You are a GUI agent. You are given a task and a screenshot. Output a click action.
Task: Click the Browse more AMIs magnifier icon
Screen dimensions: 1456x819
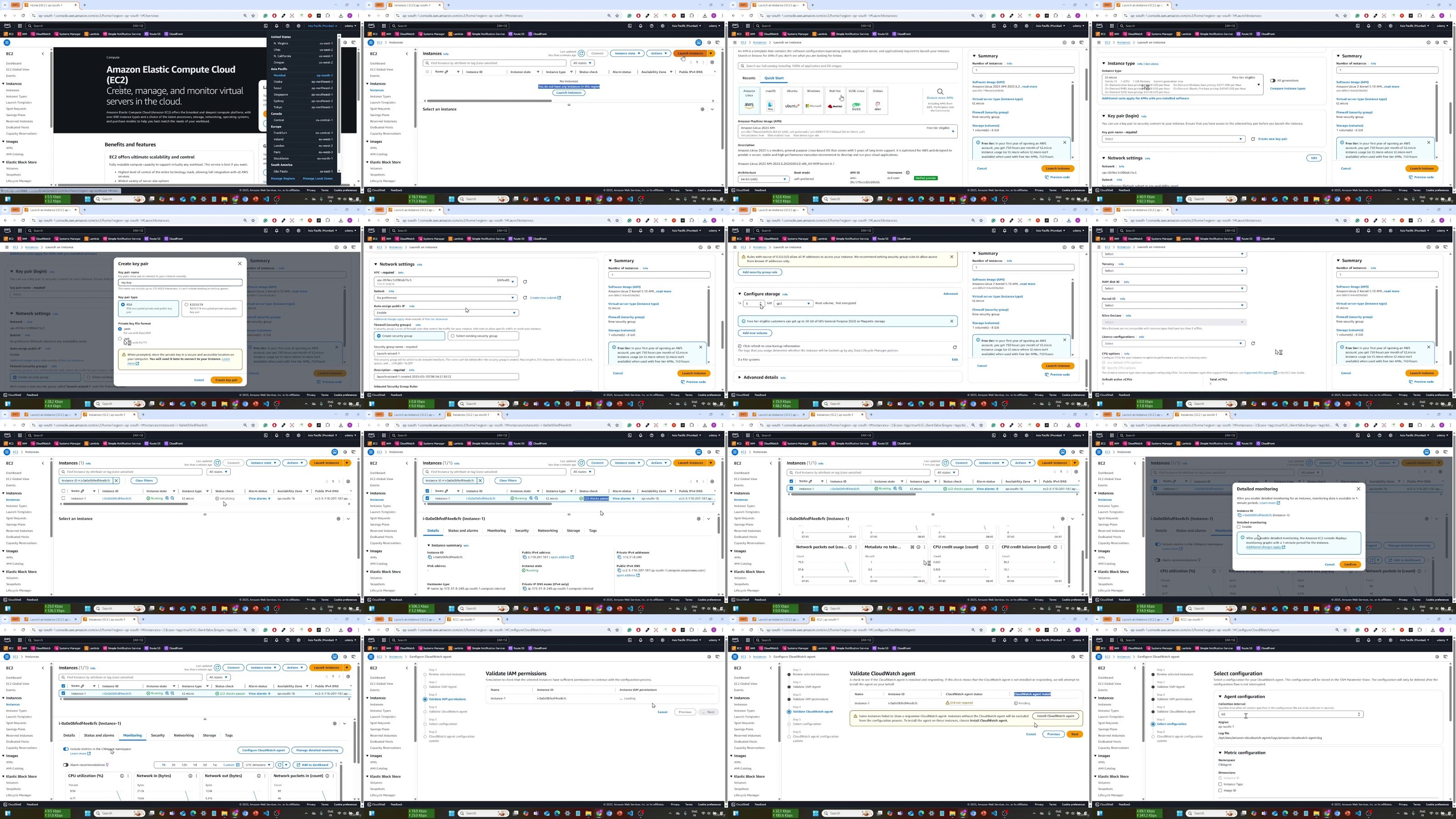[940, 91]
